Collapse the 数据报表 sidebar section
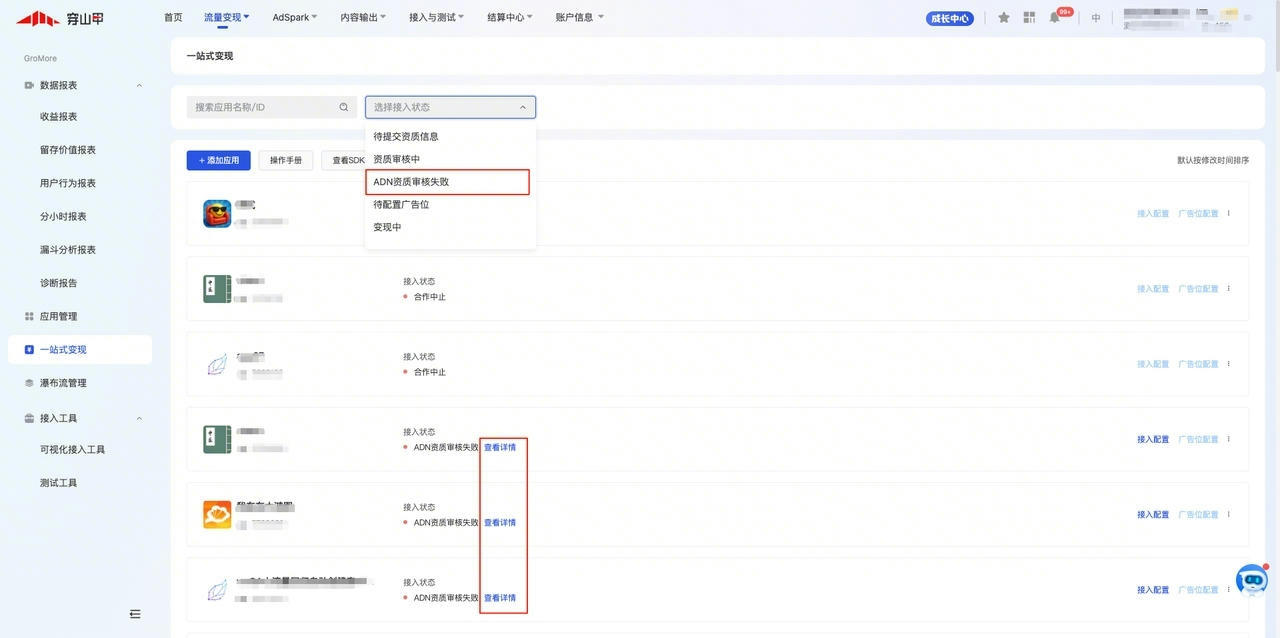The width and height of the screenshot is (1280, 638). pos(139,86)
